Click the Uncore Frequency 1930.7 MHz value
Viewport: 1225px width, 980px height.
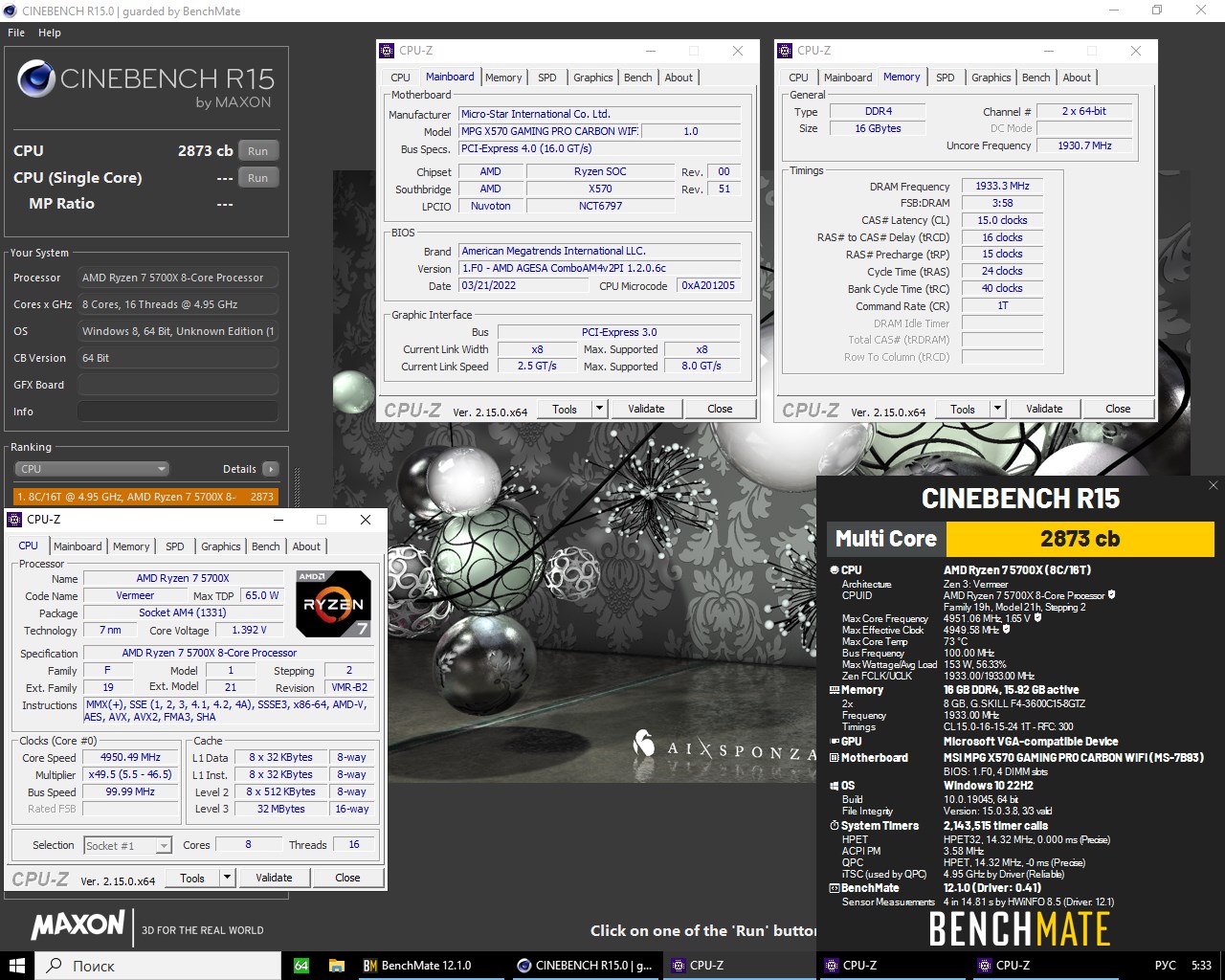[1084, 145]
